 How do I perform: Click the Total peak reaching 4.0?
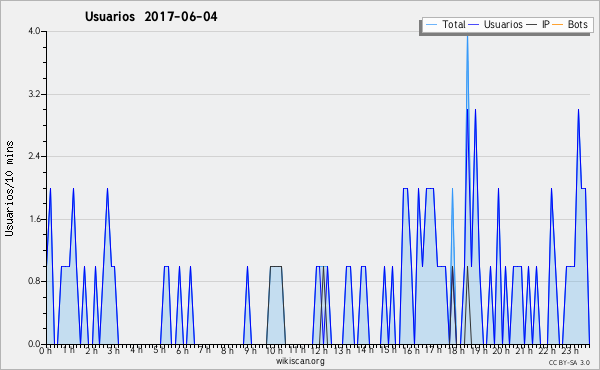(467, 38)
